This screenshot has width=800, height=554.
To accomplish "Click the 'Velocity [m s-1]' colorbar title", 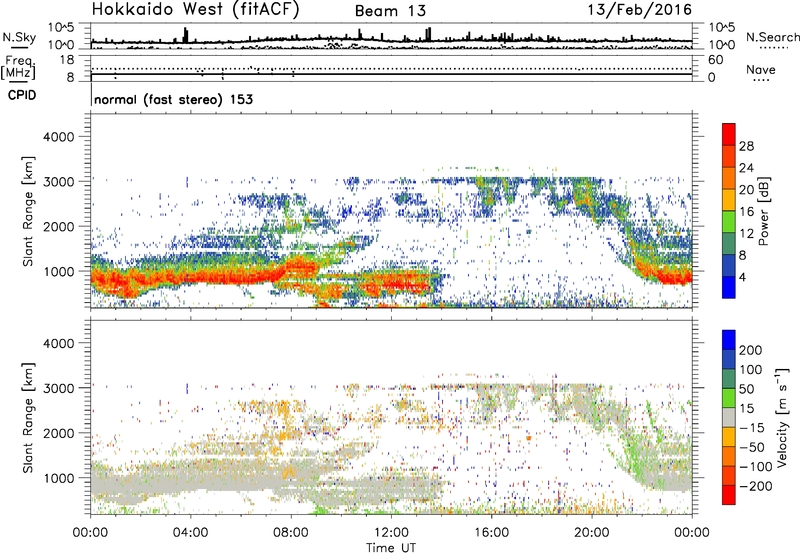I will click(782, 417).
